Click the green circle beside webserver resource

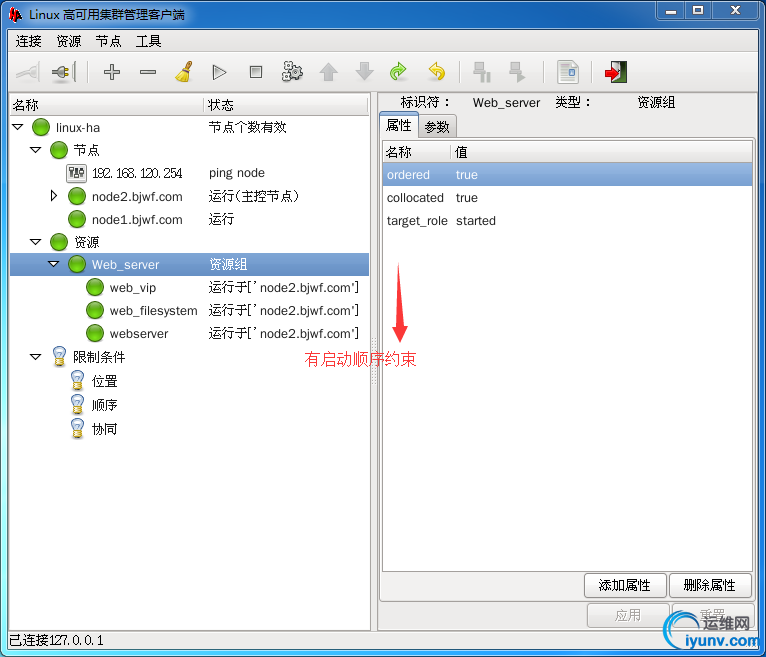click(95, 334)
